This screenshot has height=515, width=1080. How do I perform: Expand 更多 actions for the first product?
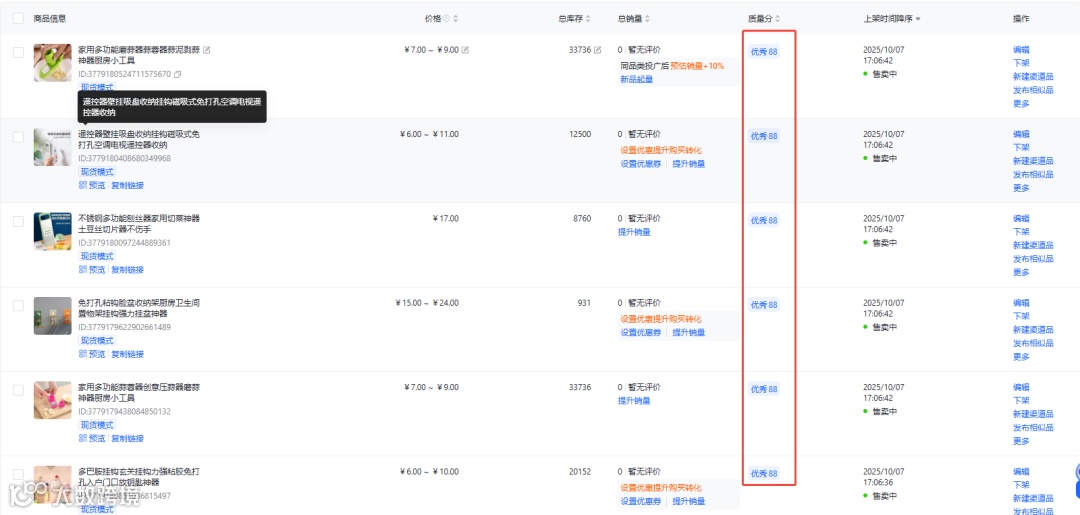tap(1020, 103)
